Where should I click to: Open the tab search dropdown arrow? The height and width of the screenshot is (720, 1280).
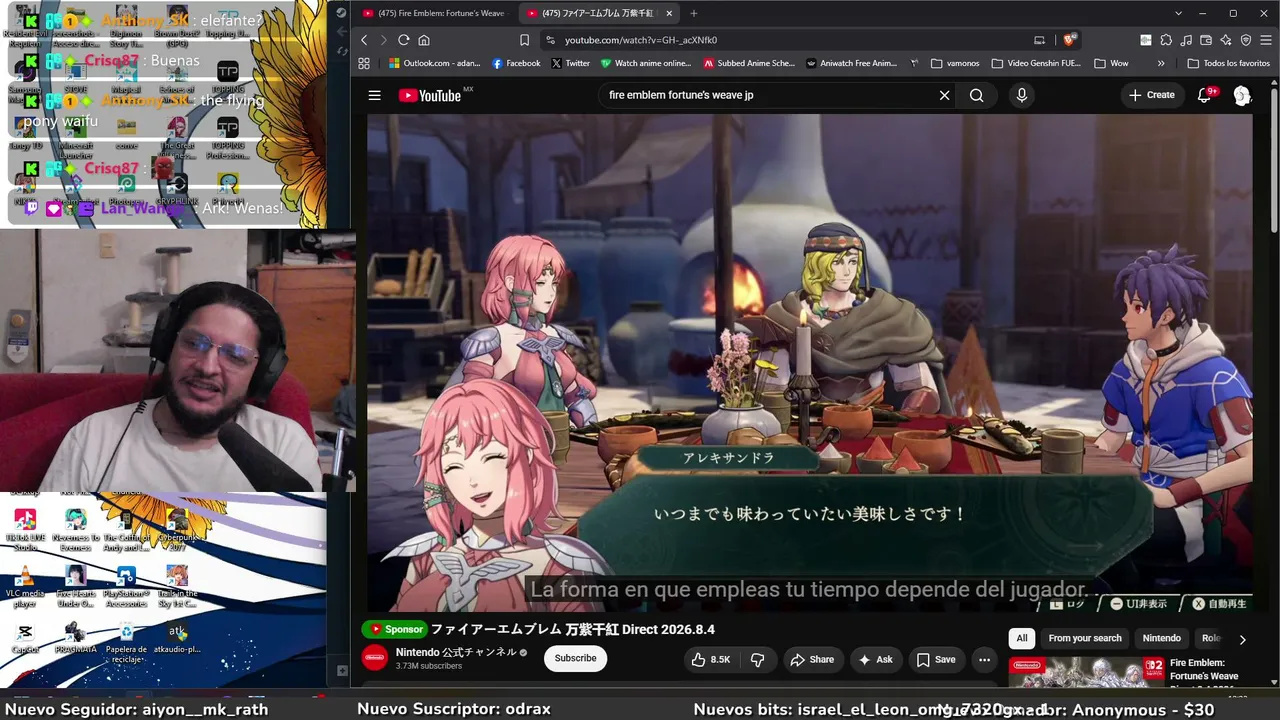click(1179, 13)
